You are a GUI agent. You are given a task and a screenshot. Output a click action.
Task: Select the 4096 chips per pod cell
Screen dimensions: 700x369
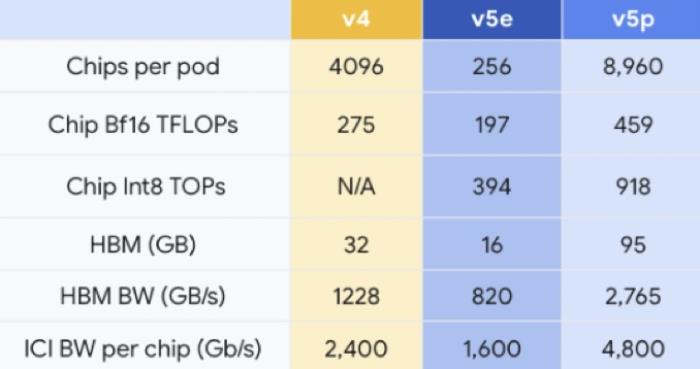[x=356, y=66]
